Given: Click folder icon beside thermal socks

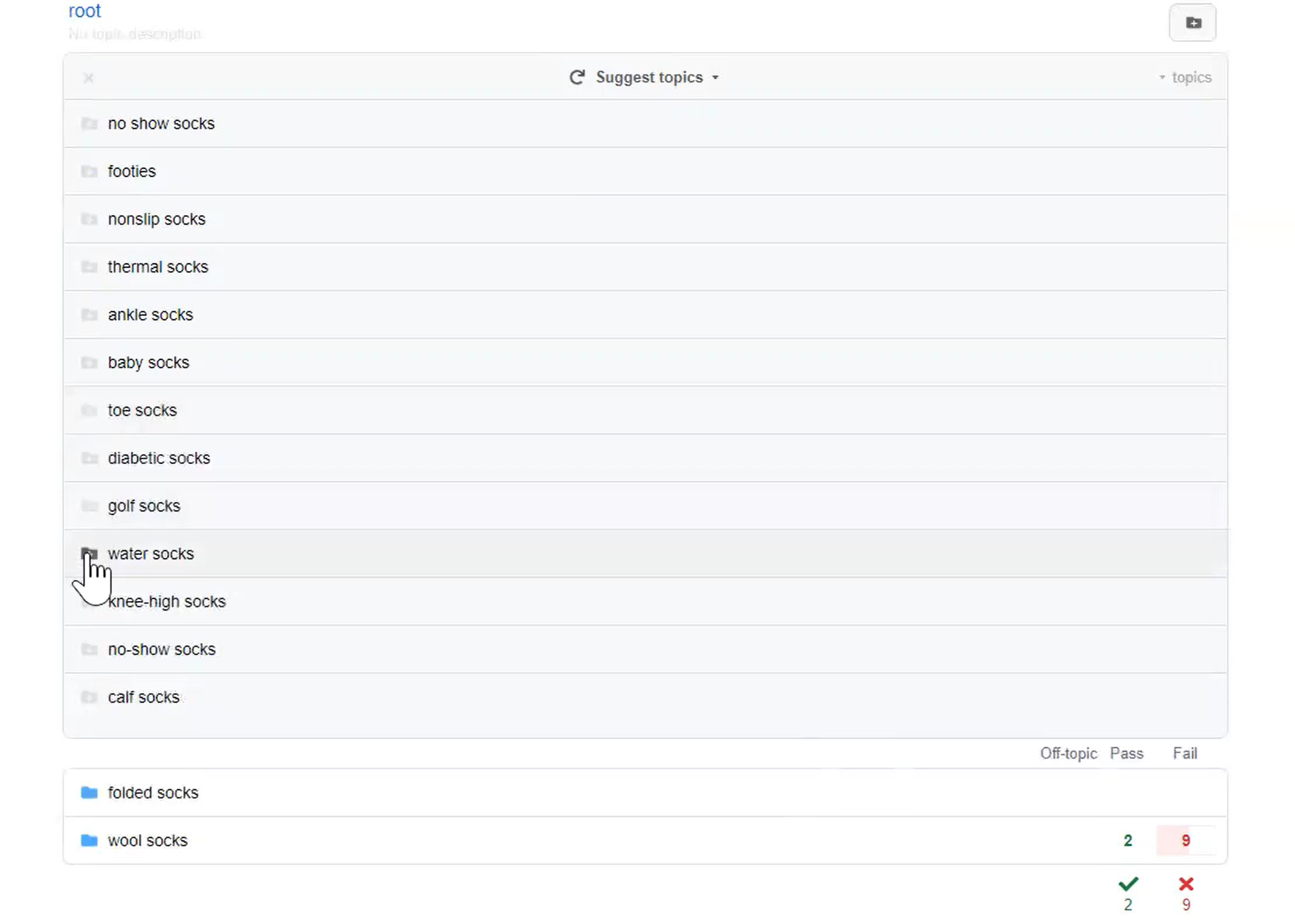Looking at the screenshot, I should 89,267.
